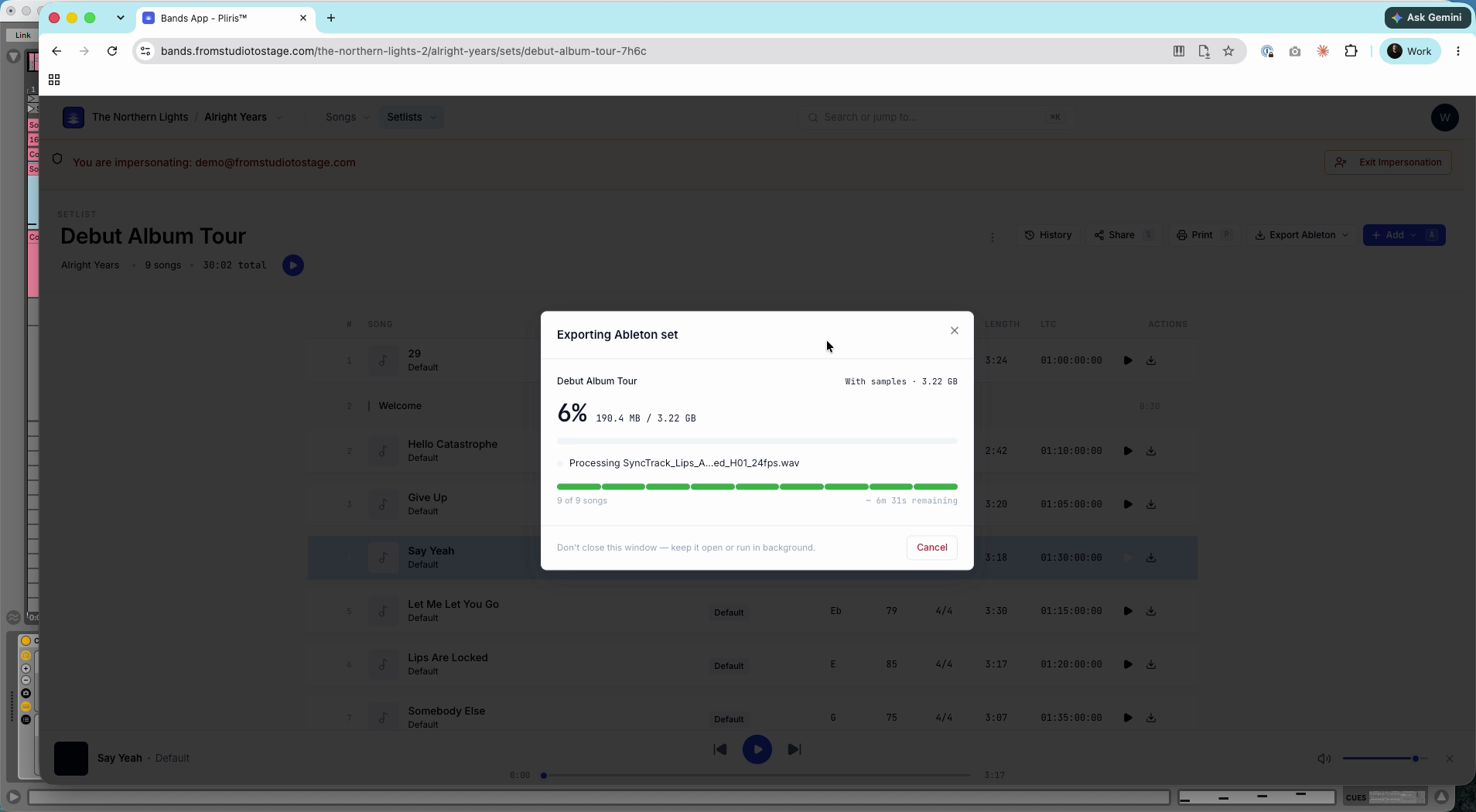The width and height of the screenshot is (1476, 812).
Task: Open the Add dropdown button
Action: click(1403, 235)
